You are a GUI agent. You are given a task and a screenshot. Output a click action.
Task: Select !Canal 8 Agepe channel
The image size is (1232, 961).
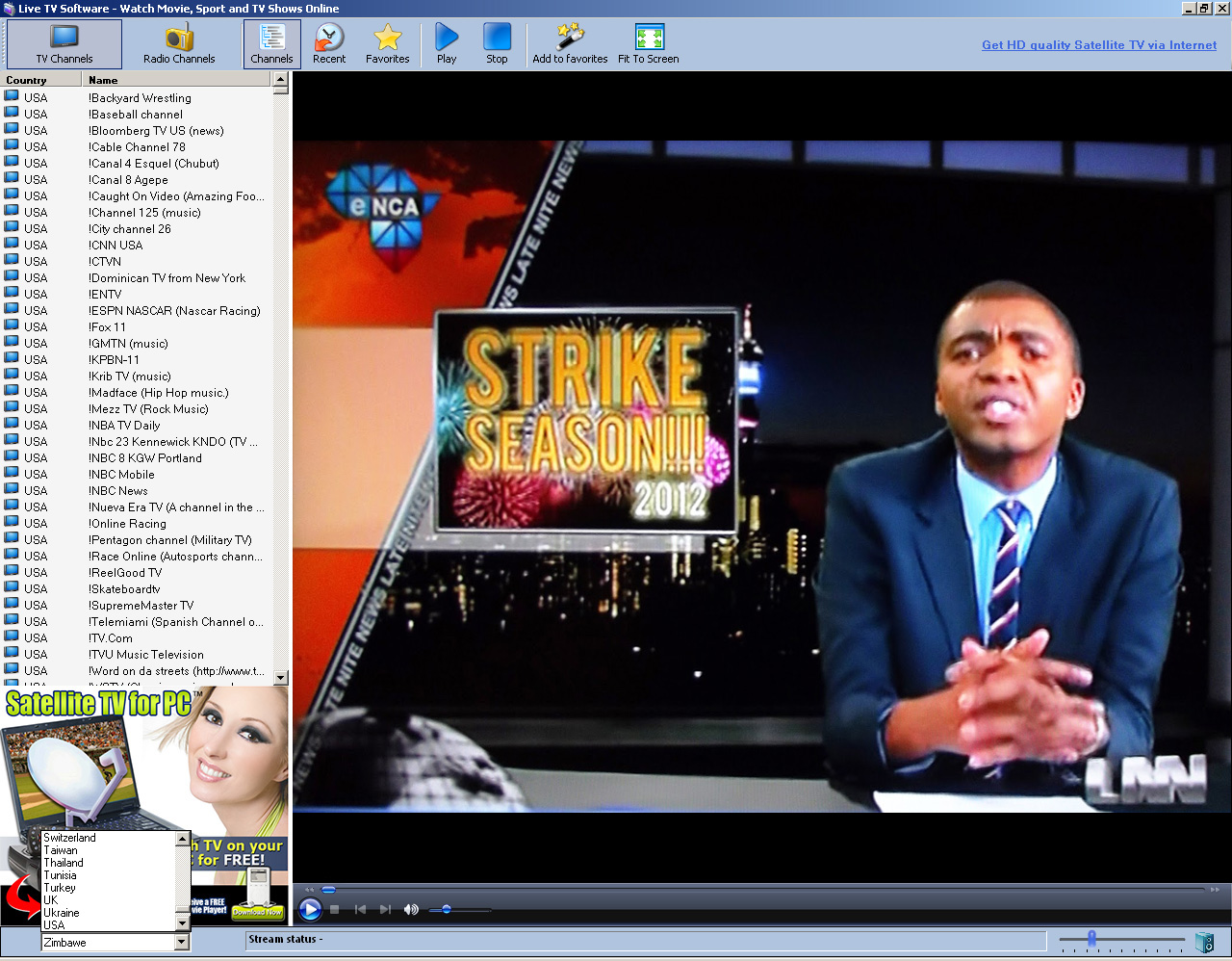click(x=137, y=179)
